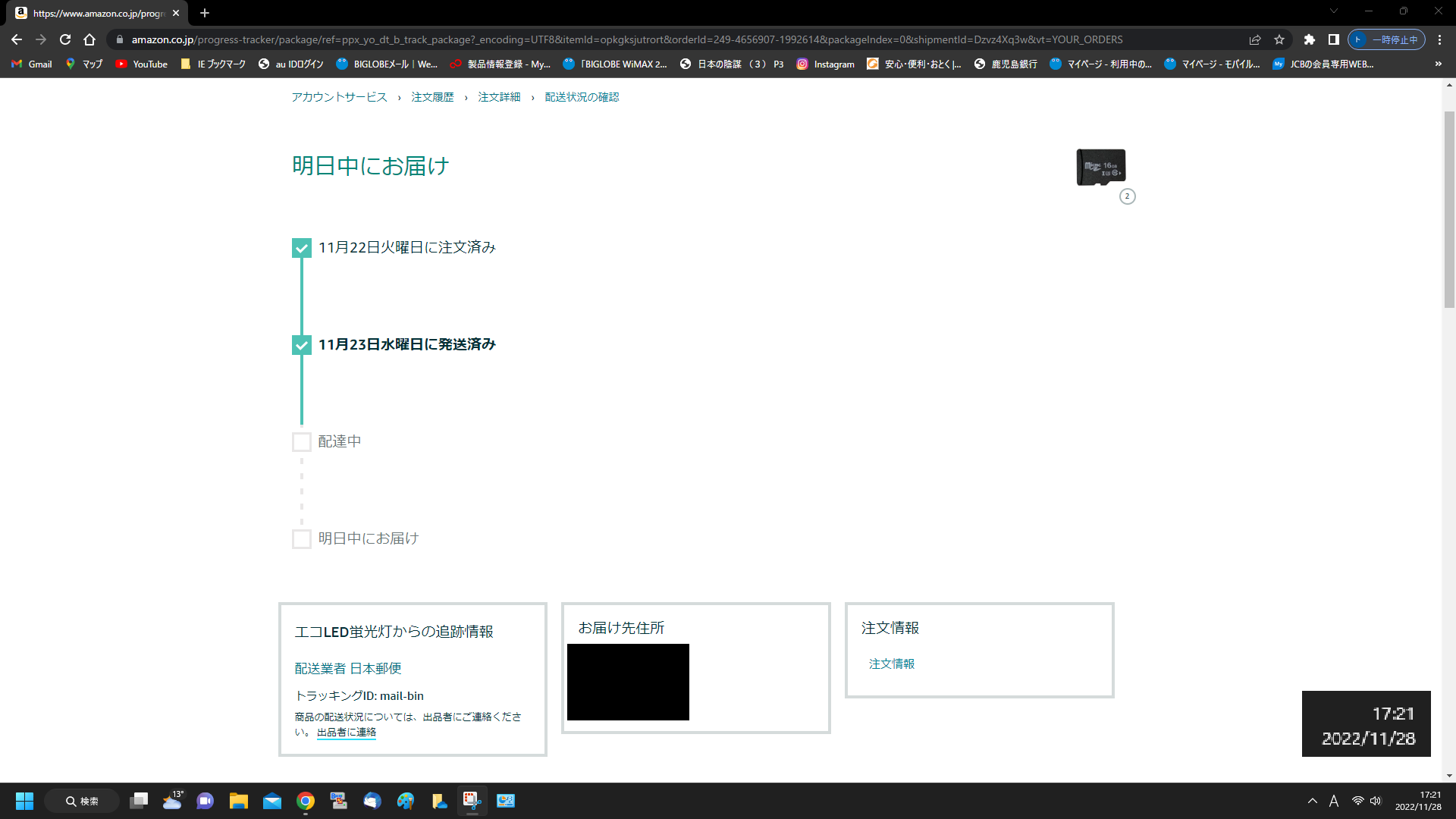The width and height of the screenshot is (1456, 819).
Task: Bookmark this page with the star icon
Action: click(1279, 39)
